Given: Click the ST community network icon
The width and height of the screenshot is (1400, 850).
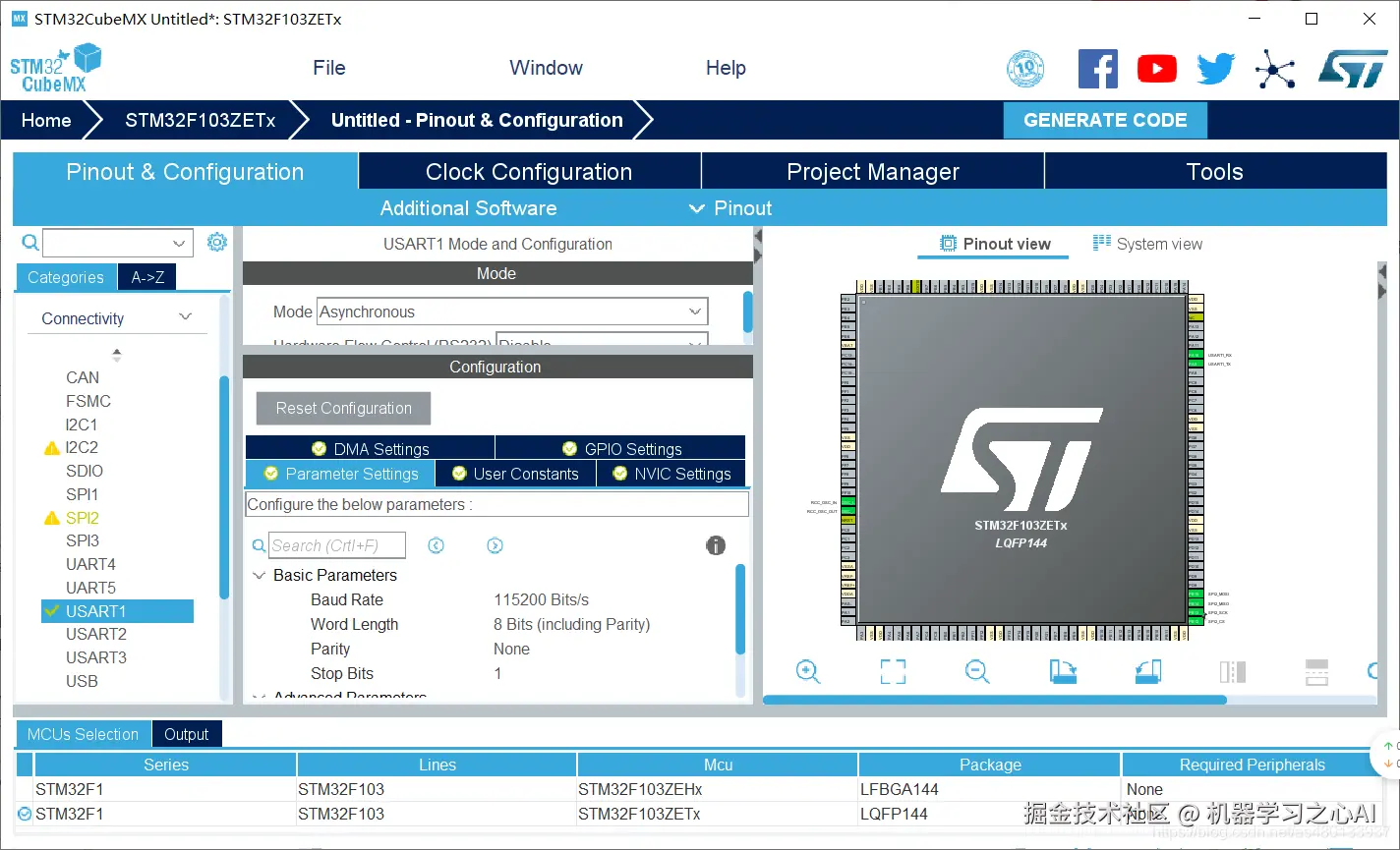Looking at the screenshot, I should tap(1275, 69).
